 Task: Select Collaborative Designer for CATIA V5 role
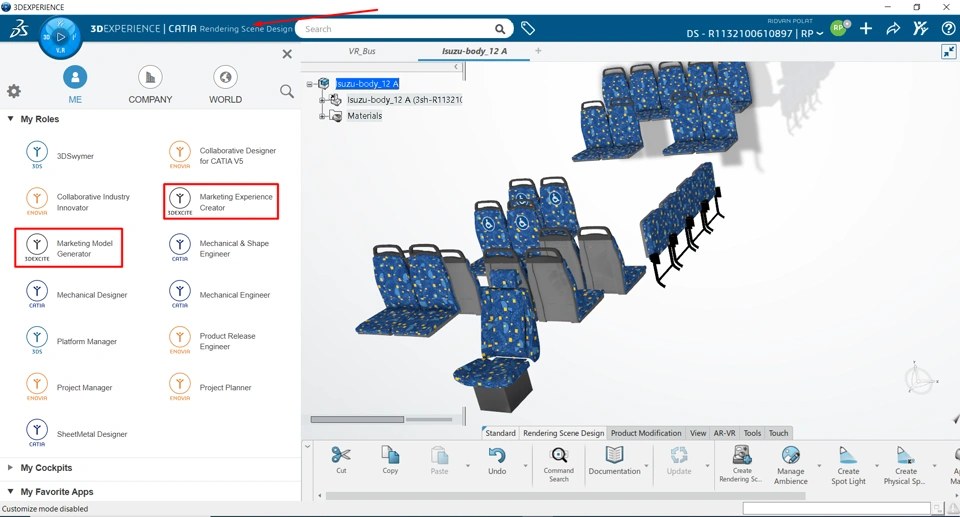point(223,156)
